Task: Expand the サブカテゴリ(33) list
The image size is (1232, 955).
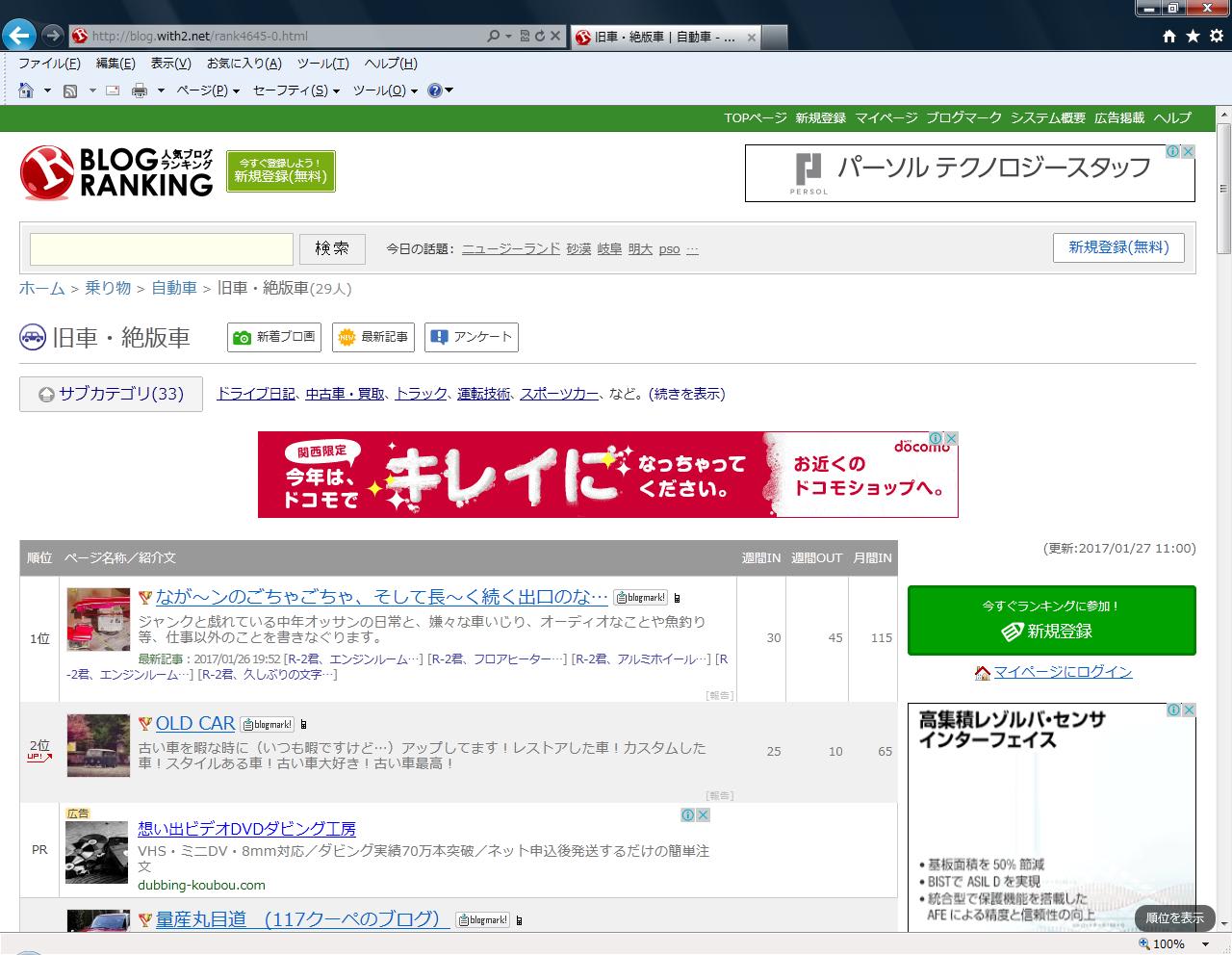Action: pos(111,394)
